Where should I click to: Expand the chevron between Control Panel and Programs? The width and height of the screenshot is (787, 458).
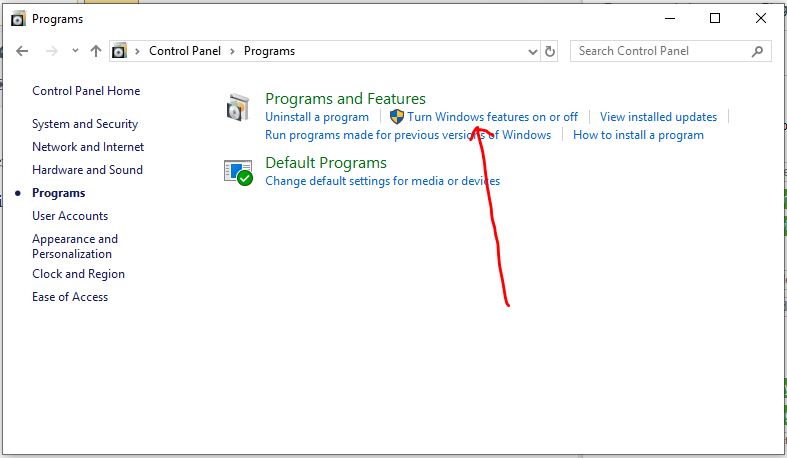(232, 51)
